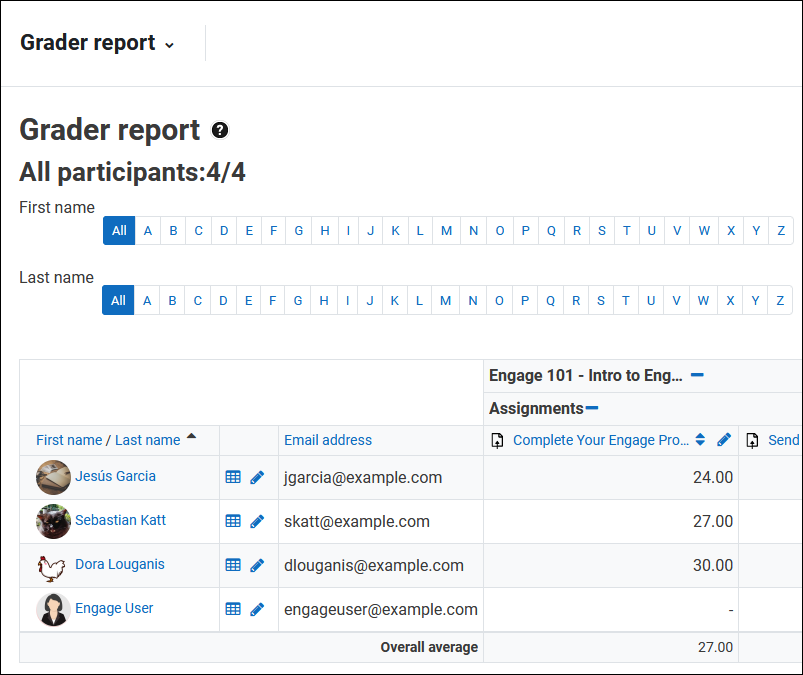Filter last names starting with K
The width and height of the screenshot is (803, 675).
(x=395, y=300)
